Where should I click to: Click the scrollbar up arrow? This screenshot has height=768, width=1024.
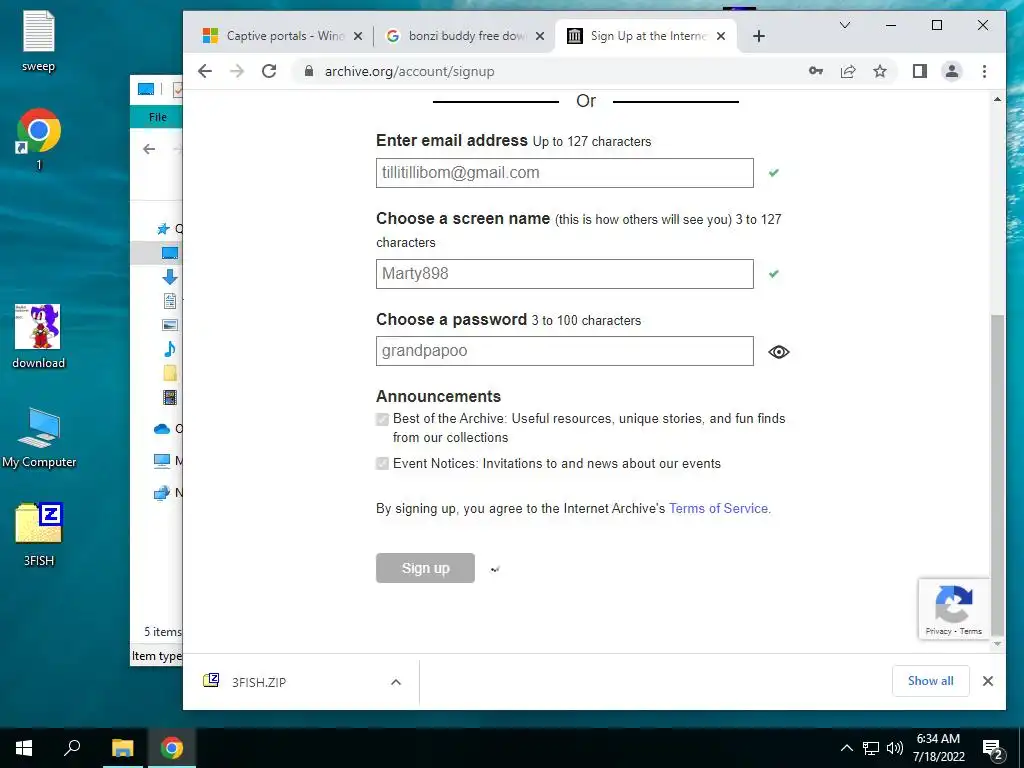coord(997,99)
